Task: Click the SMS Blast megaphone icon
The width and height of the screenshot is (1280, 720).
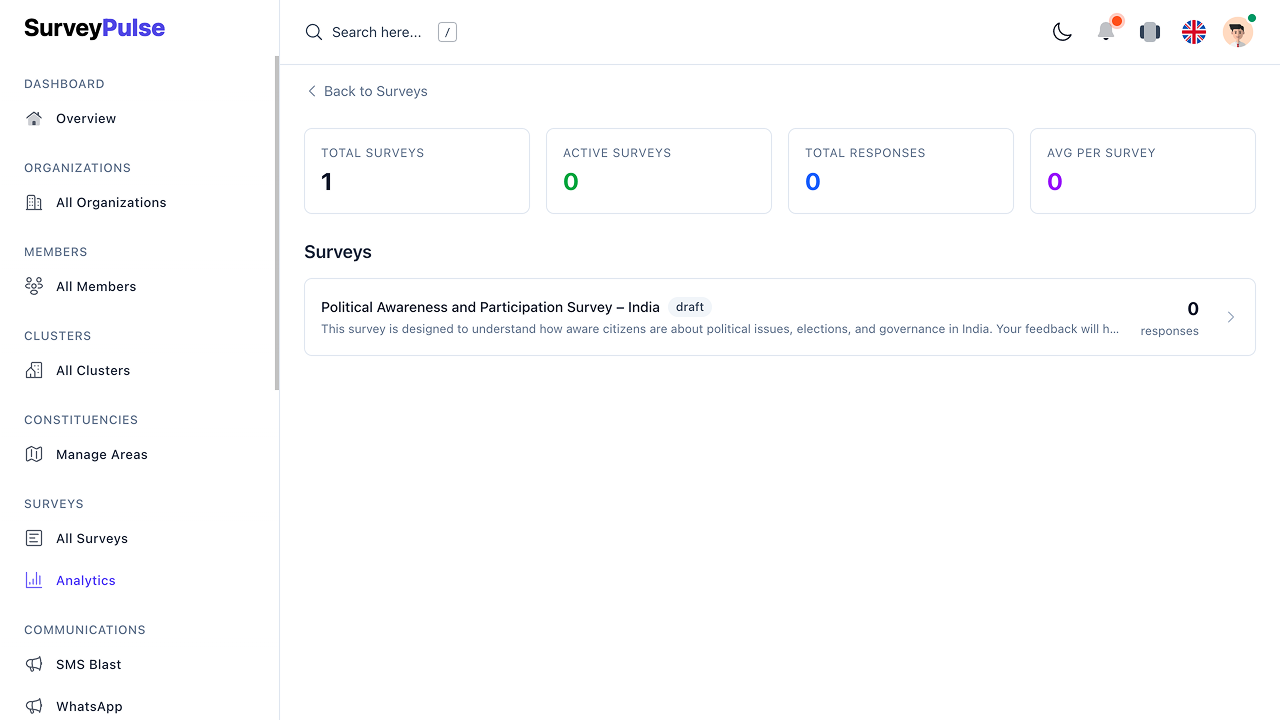Action: pyautogui.click(x=34, y=664)
